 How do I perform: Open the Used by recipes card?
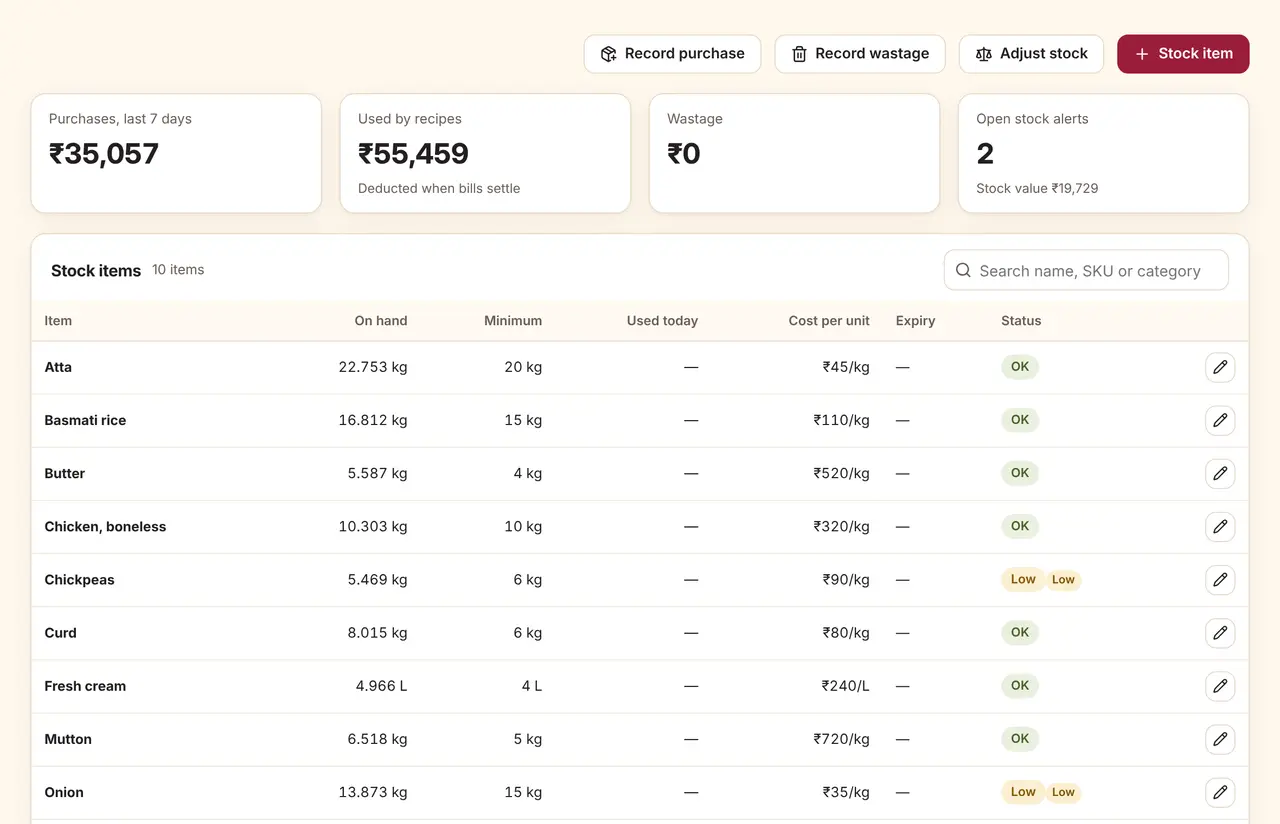485,153
